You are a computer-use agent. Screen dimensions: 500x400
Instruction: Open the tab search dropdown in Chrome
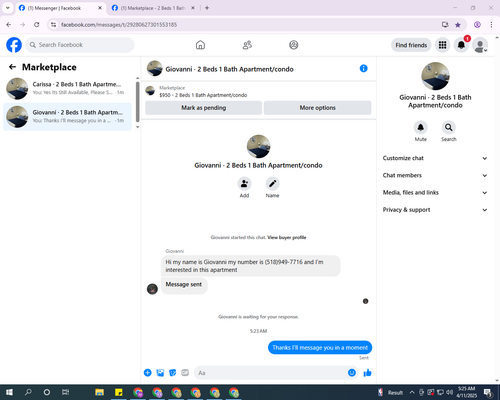(8, 8)
